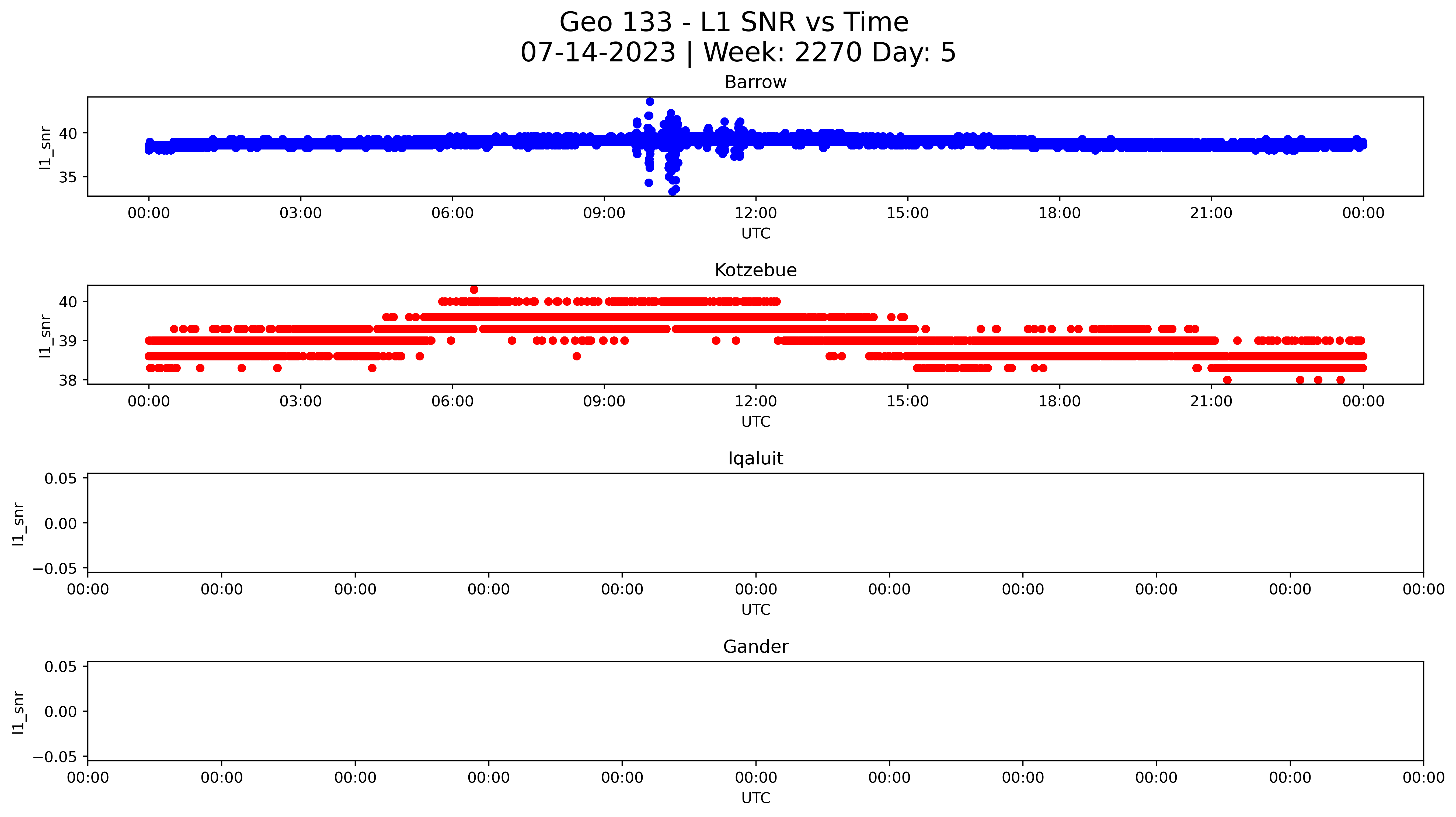
Task: Click the lowest blue outlier point in Barrow plot
Action: pos(672,192)
